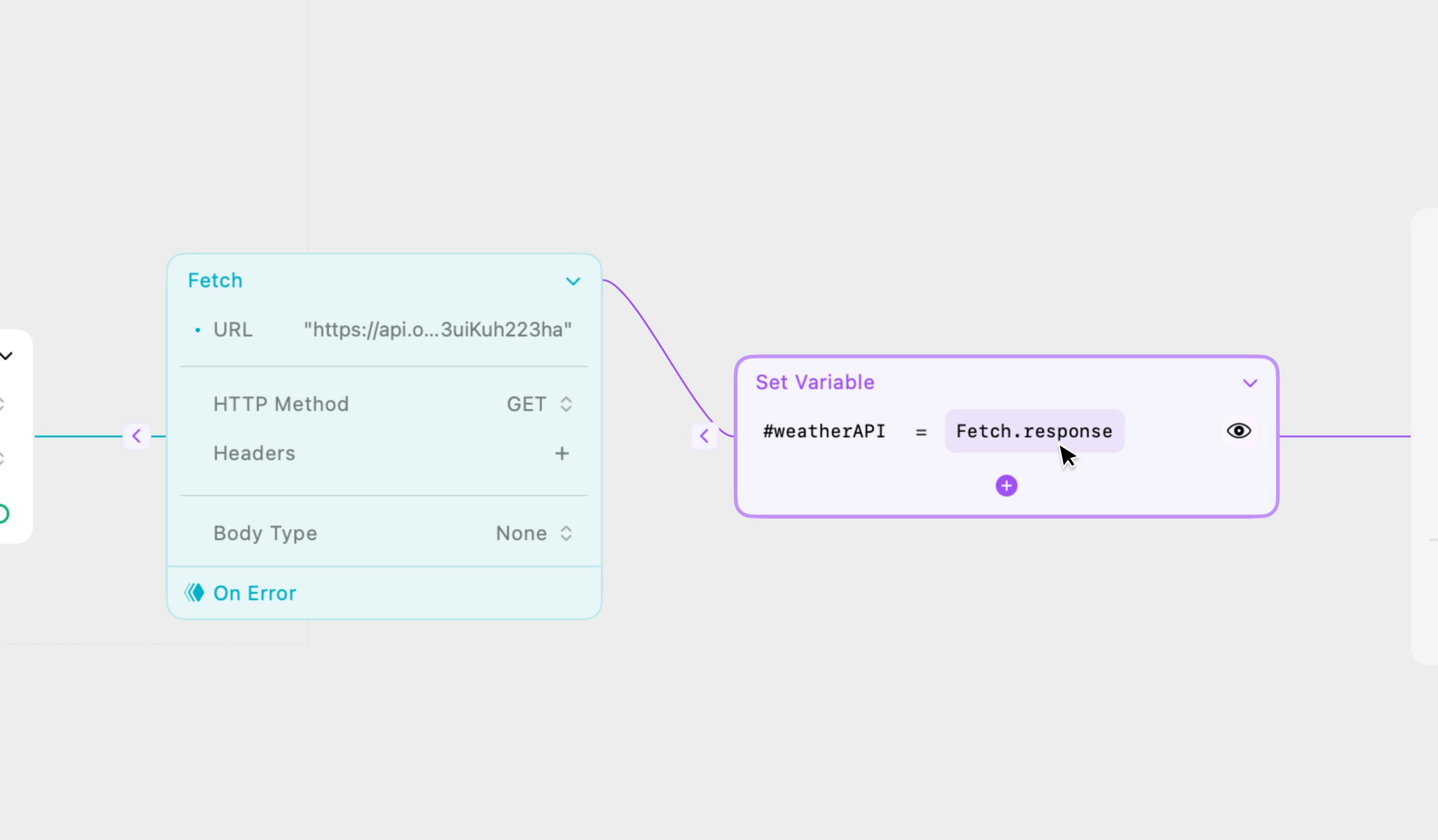This screenshot has width=1438, height=840.
Task: Add a header with the plus icon
Action: [561, 453]
